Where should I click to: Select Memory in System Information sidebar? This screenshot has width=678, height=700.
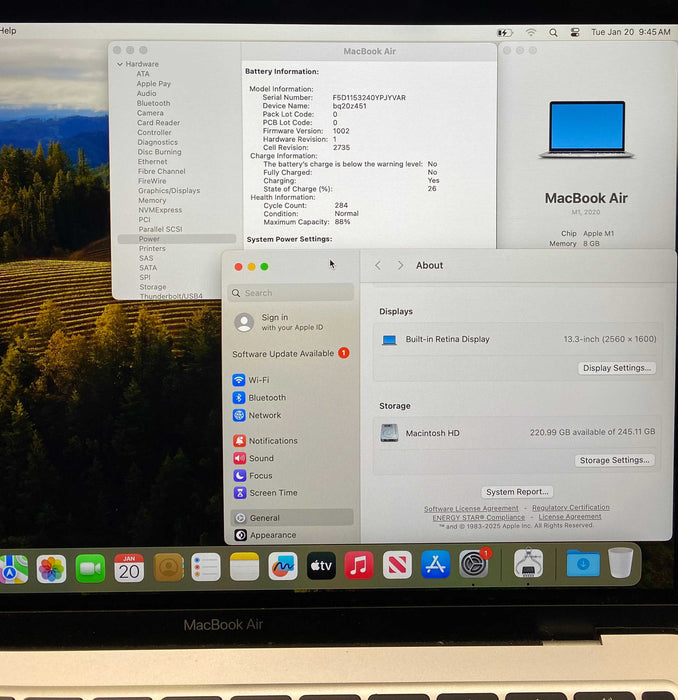click(x=152, y=200)
